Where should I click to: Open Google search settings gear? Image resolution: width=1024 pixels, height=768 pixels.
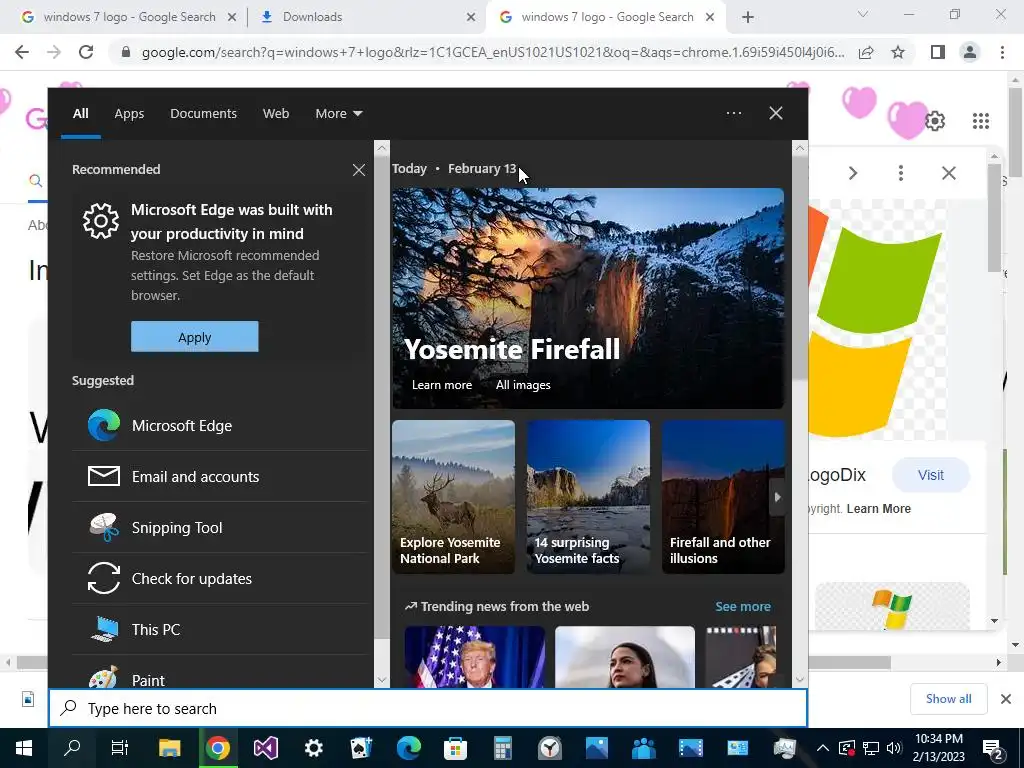coord(935,121)
